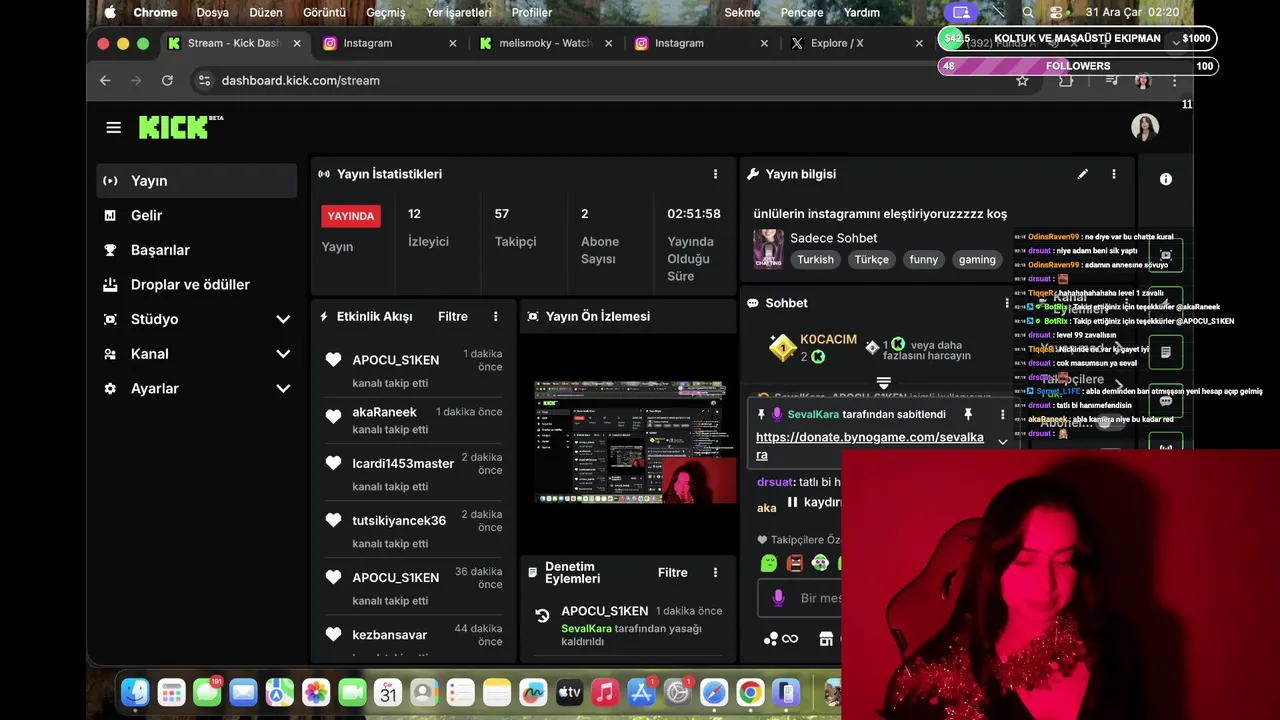Open pinned message three-dot menu

click(x=1003, y=414)
